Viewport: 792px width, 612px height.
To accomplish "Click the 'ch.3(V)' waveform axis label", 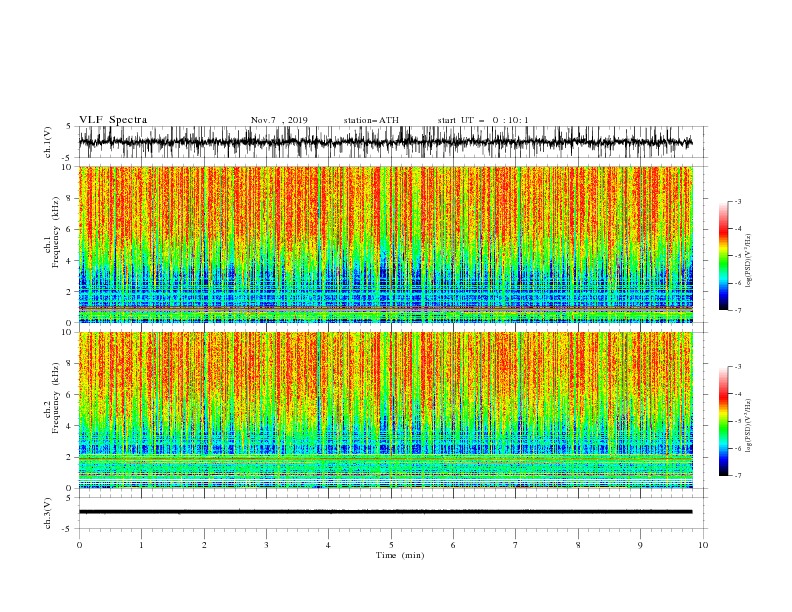I will pos(48,513).
